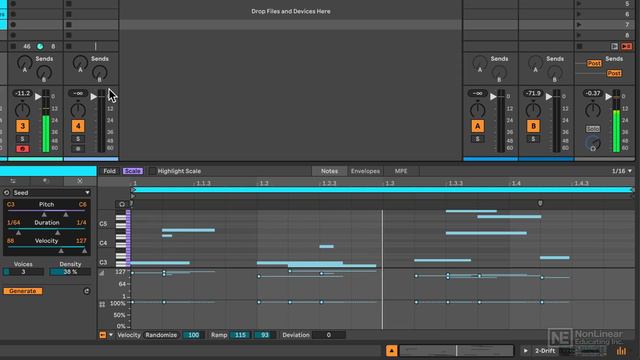This screenshot has height=360, width=640.
Task: Enable the Fold button
Action: pyautogui.click(x=109, y=171)
